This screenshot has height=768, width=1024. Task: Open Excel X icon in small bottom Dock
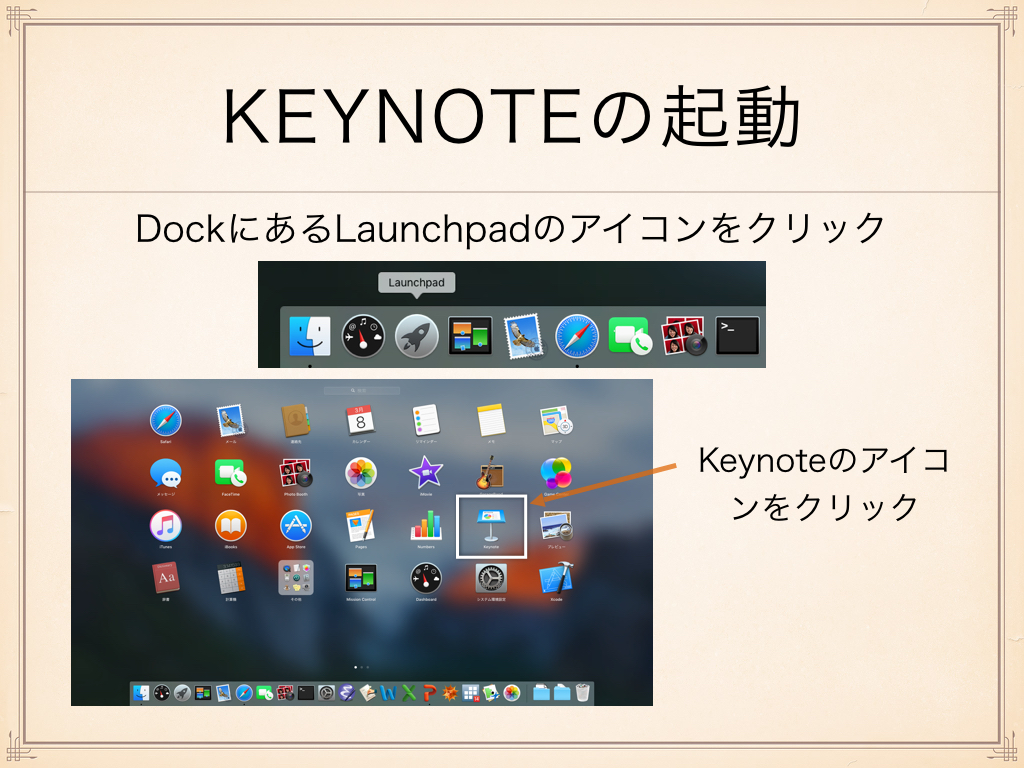click(409, 693)
